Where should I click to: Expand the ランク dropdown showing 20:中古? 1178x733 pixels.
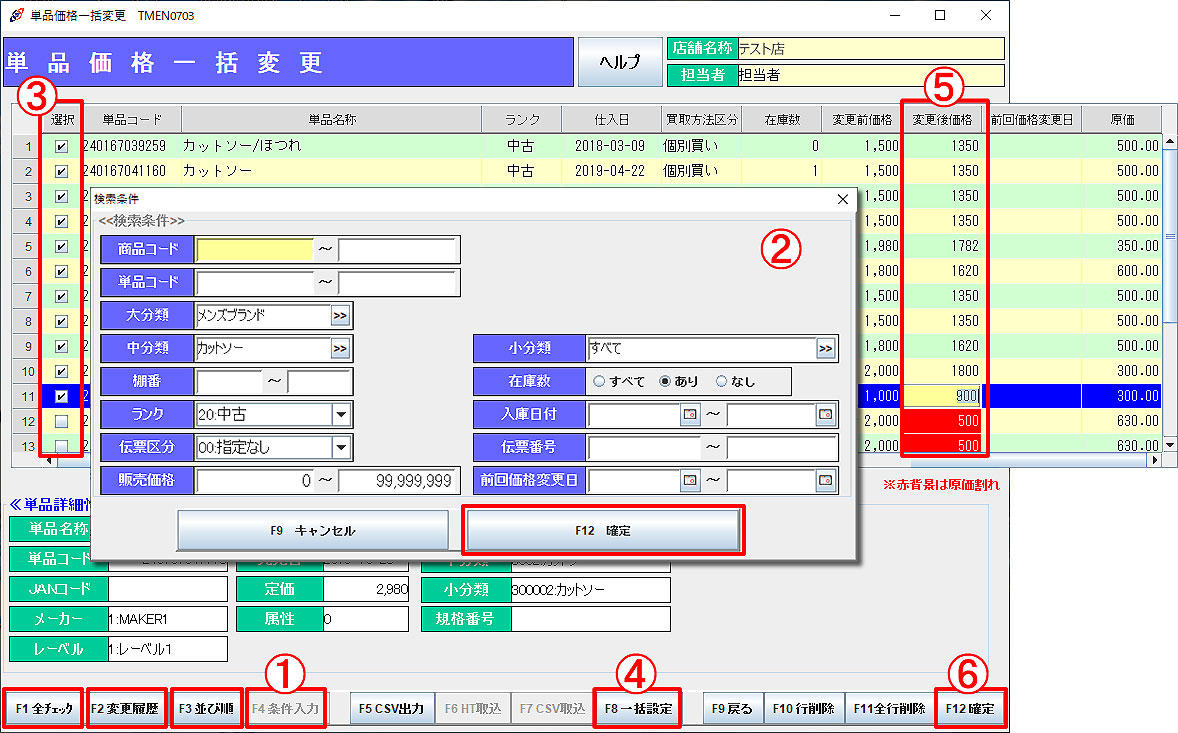click(342, 414)
